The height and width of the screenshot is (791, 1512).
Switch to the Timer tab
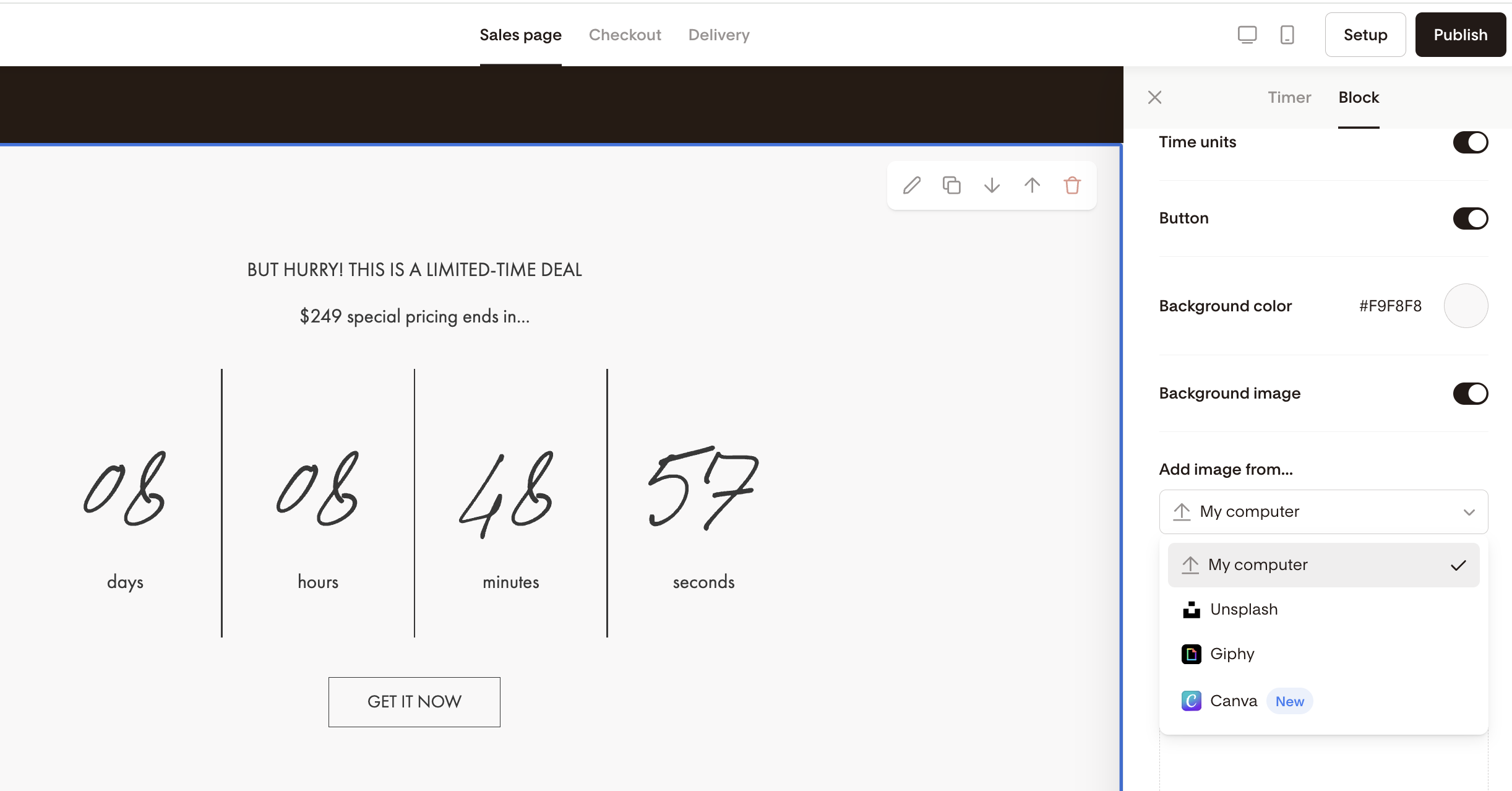[1289, 97]
